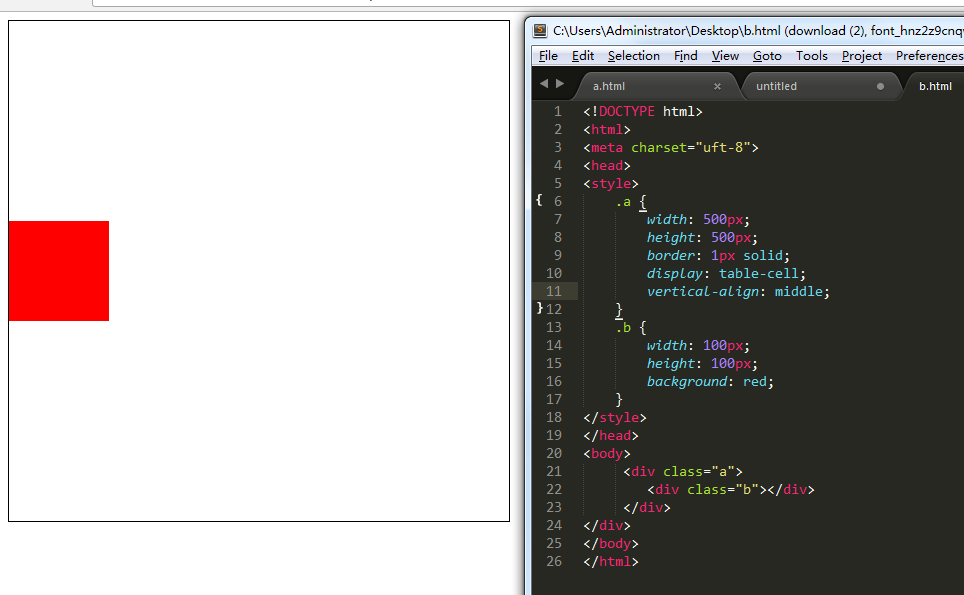
Task: Click the Sublime Text app icon in title bar
Action: 540,30
